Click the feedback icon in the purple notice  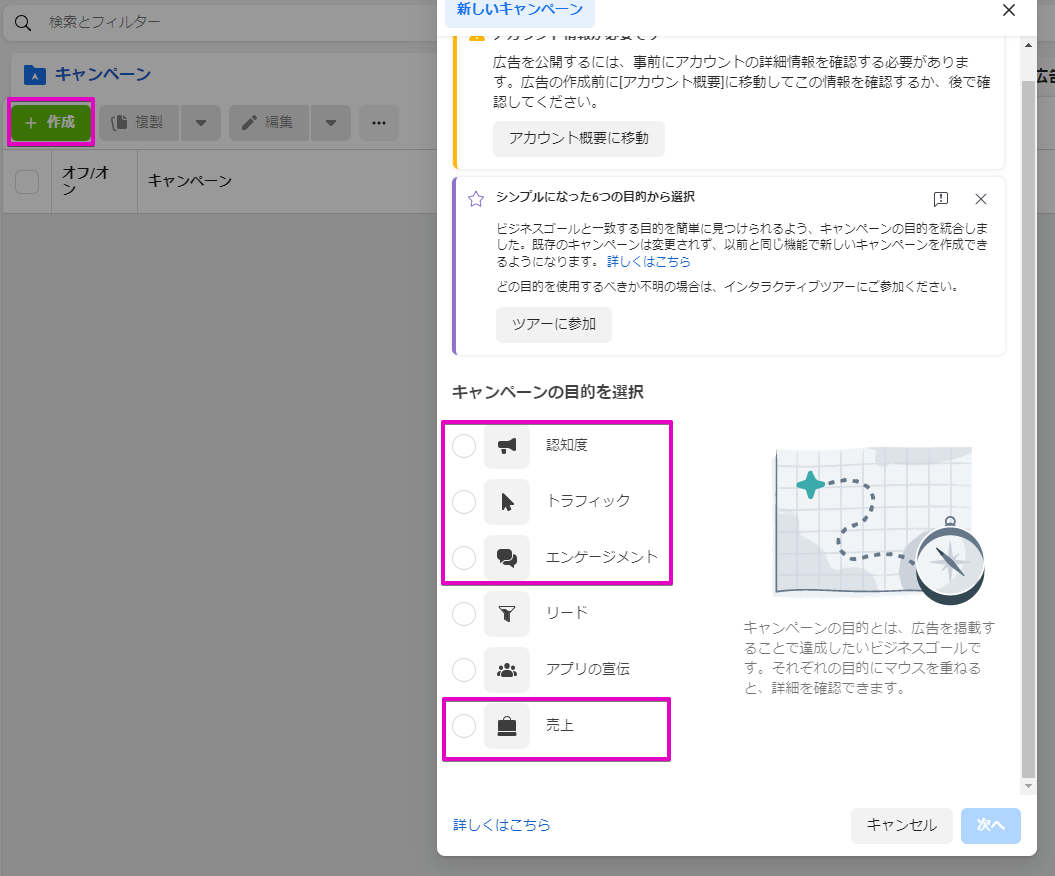(x=940, y=199)
